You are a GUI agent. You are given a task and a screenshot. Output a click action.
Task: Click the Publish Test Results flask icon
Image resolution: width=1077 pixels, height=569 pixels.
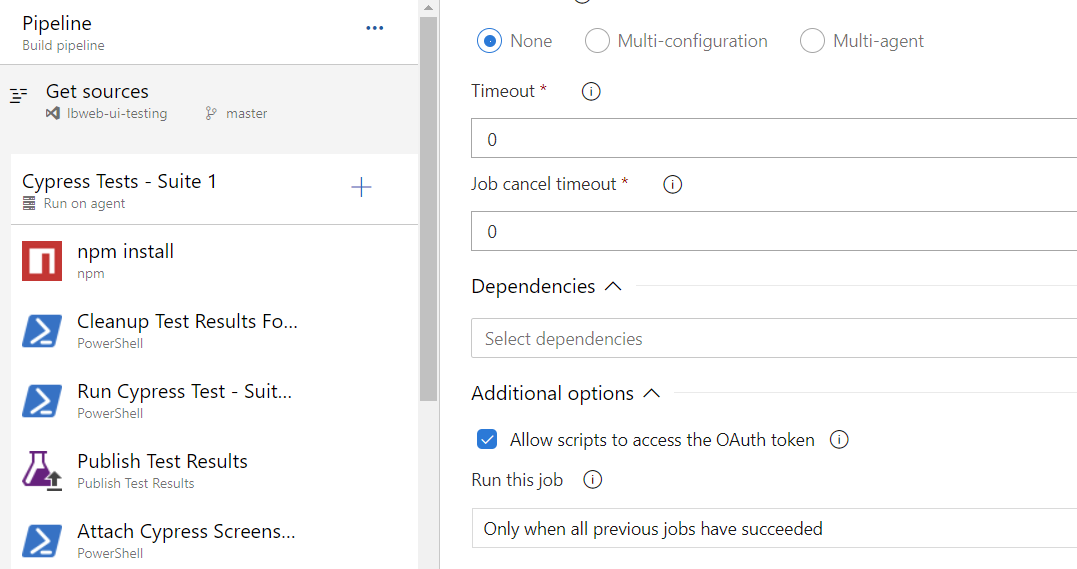pyautogui.click(x=42, y=471)
